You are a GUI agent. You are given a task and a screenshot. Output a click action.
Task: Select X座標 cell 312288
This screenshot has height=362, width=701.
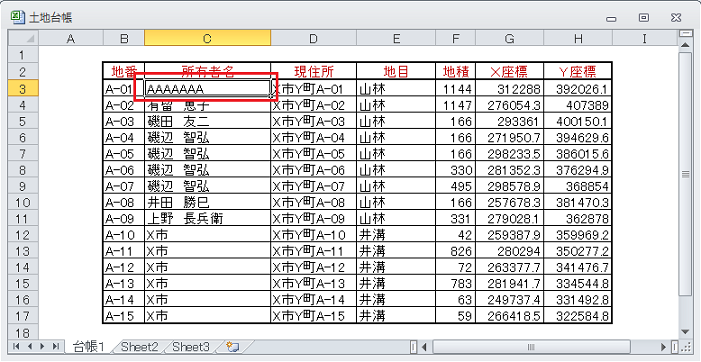(510, 89)
